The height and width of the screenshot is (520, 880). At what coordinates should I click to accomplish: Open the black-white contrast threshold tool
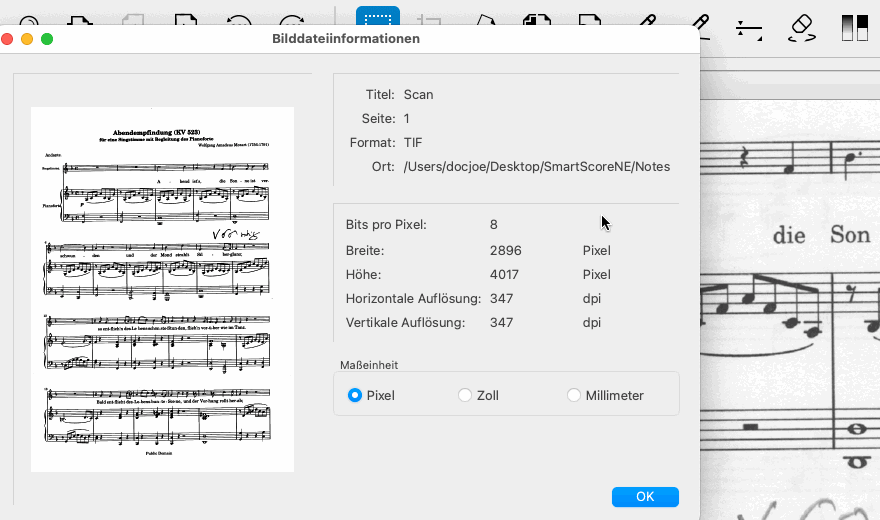coord(854,27)
